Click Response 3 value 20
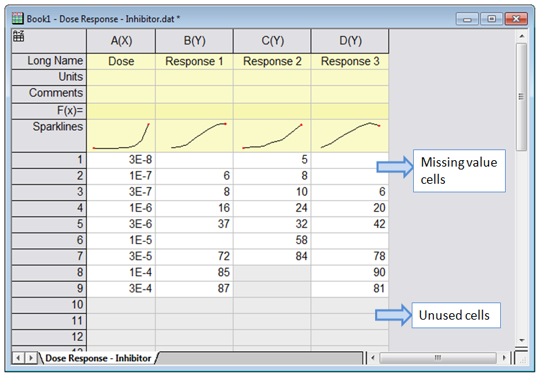Image resolution: width=543 pixels, height=379 pixels. (x=350, y=208)
